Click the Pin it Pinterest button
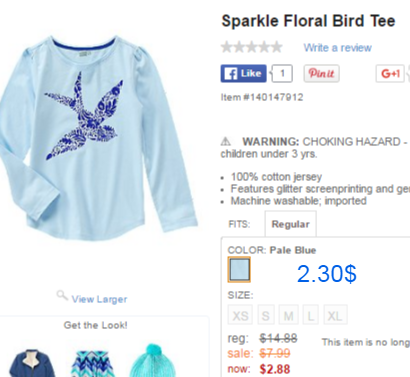The width and height of the screenshot is (410, 377). pos(321,73)
